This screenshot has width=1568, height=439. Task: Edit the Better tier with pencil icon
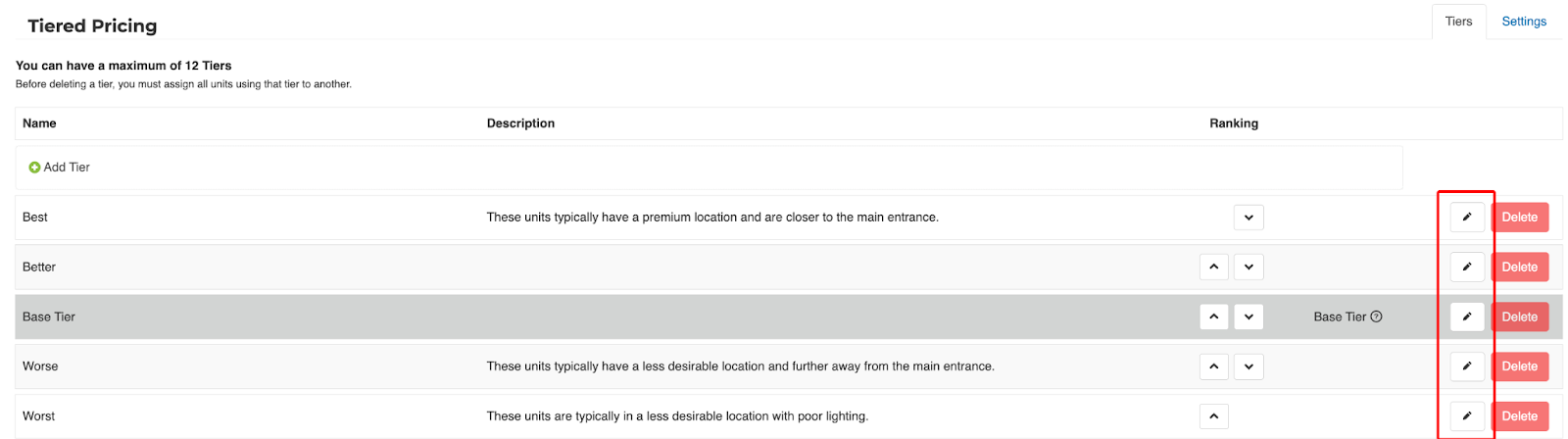[x=1467, y=267]
